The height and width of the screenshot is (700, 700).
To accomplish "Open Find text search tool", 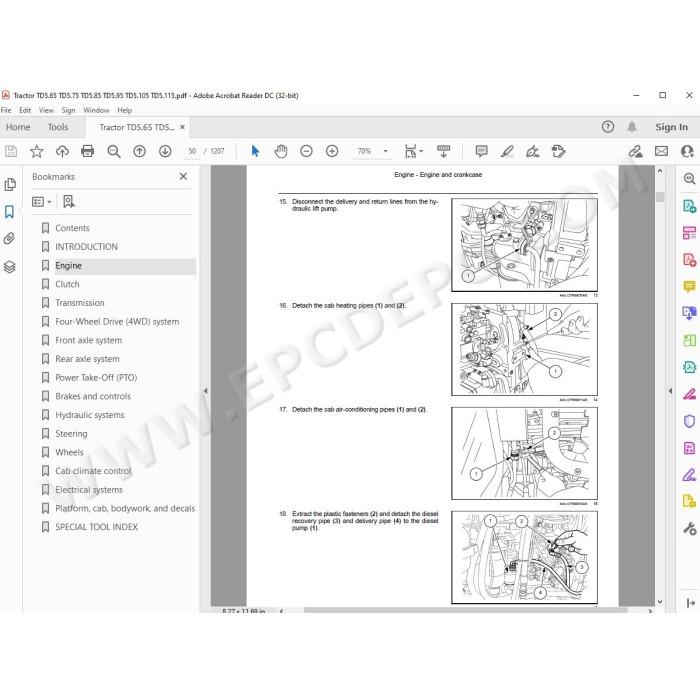I will click(x=114, y=151).
